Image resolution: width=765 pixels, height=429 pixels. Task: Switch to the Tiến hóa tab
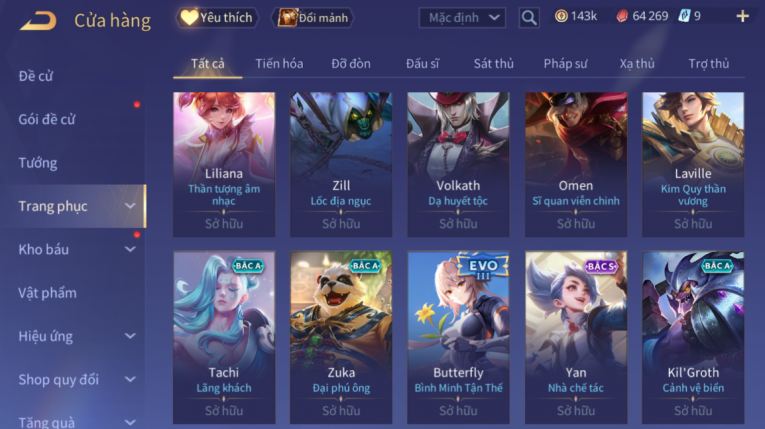tap(279, 63)
